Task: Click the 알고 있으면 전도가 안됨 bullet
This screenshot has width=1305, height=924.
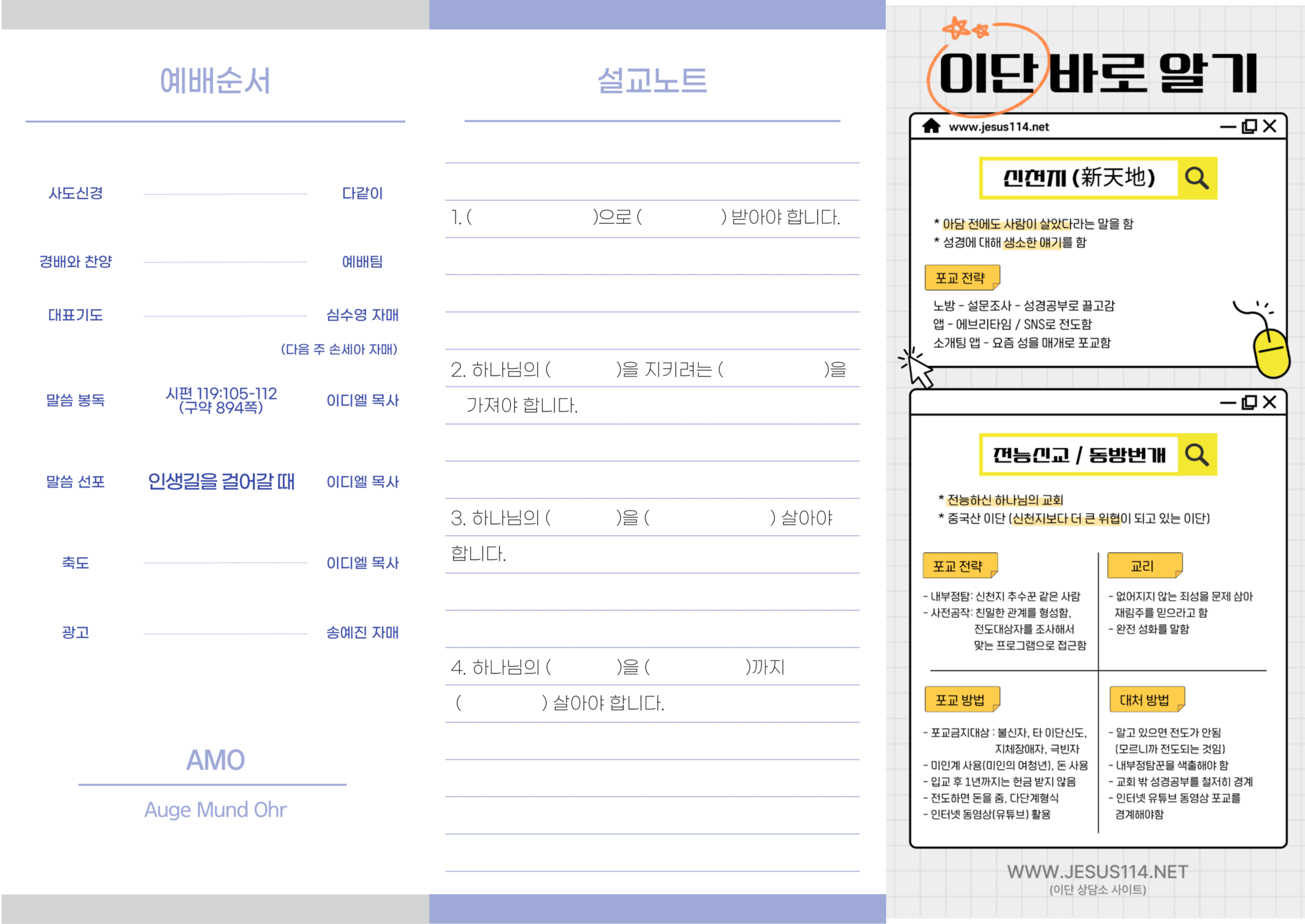Action: click(1165, 733)
